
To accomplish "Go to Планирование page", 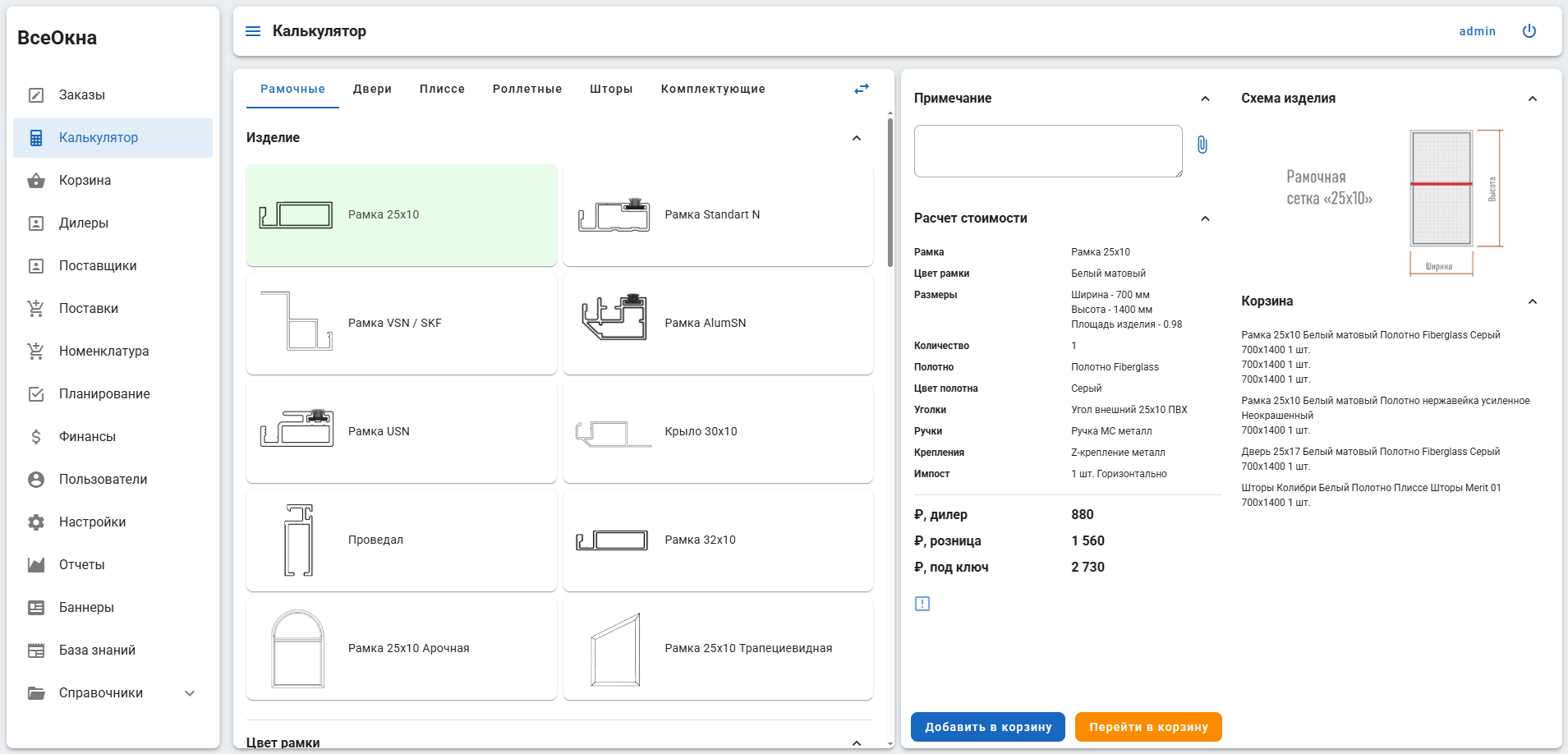I will (113, 394).
